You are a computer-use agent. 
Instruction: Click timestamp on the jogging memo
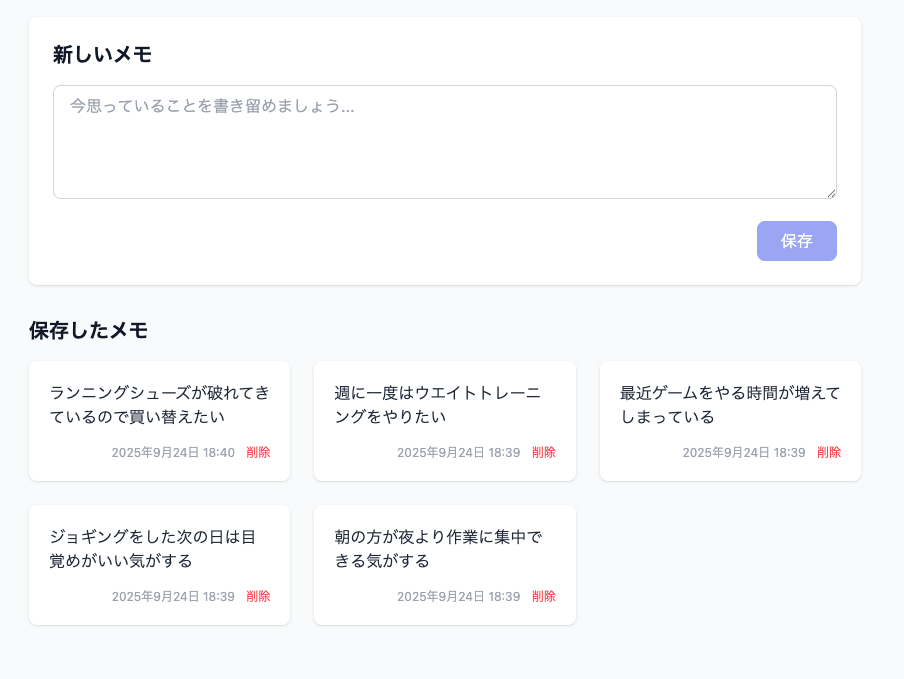[173, 597]
